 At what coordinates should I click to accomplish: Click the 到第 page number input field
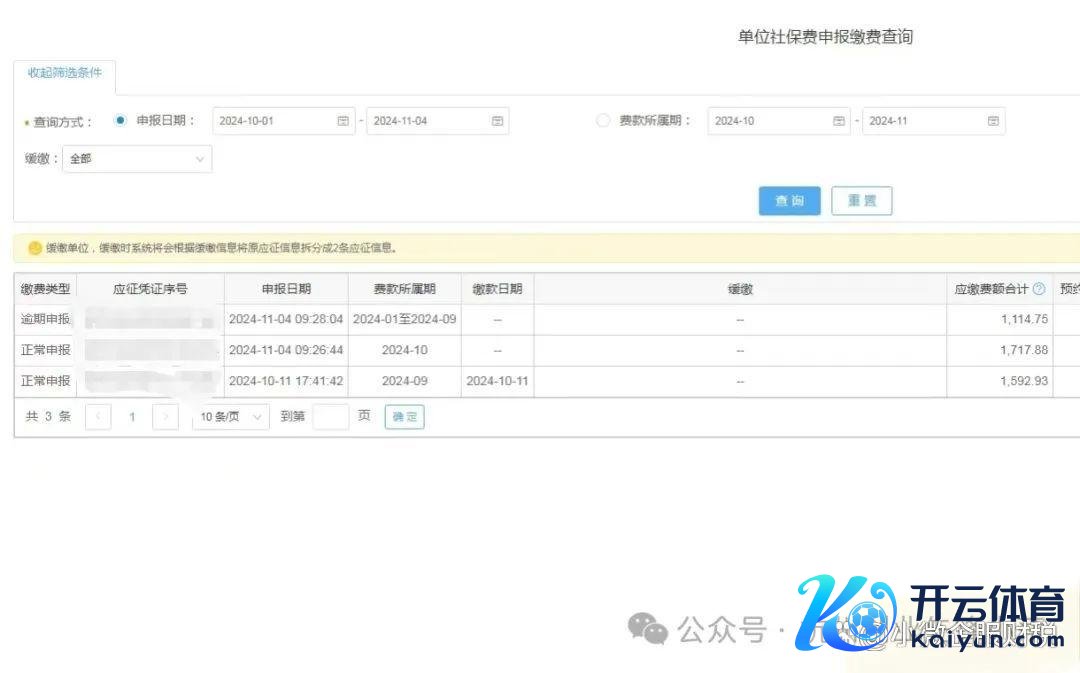330,417
